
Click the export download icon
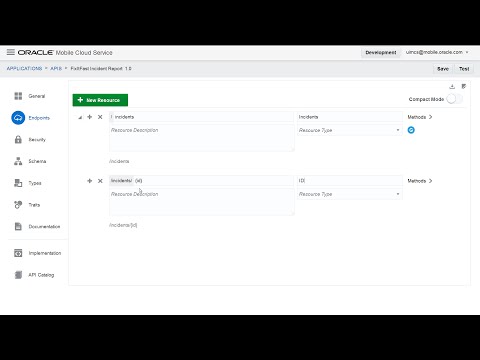pyautogui.click(x=452, y=86)
